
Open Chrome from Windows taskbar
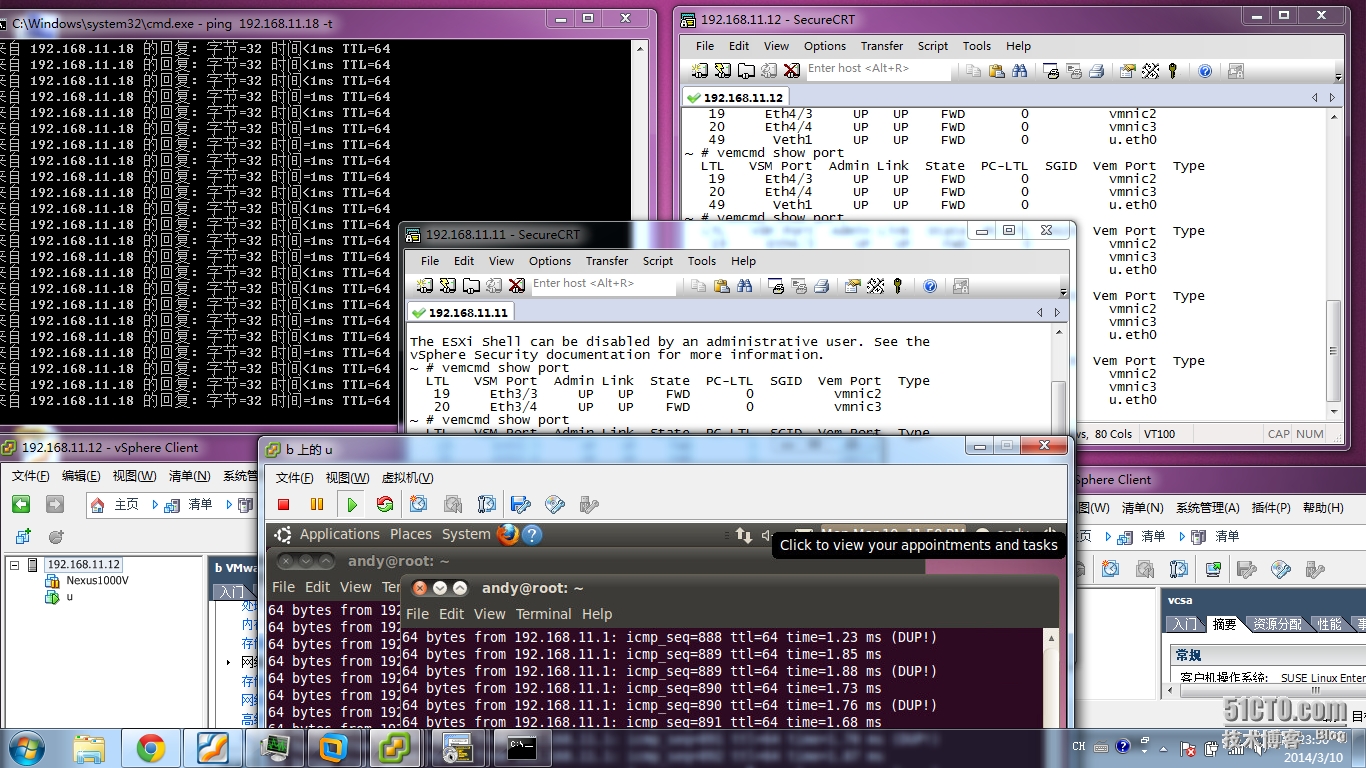(x=151, y=748)
